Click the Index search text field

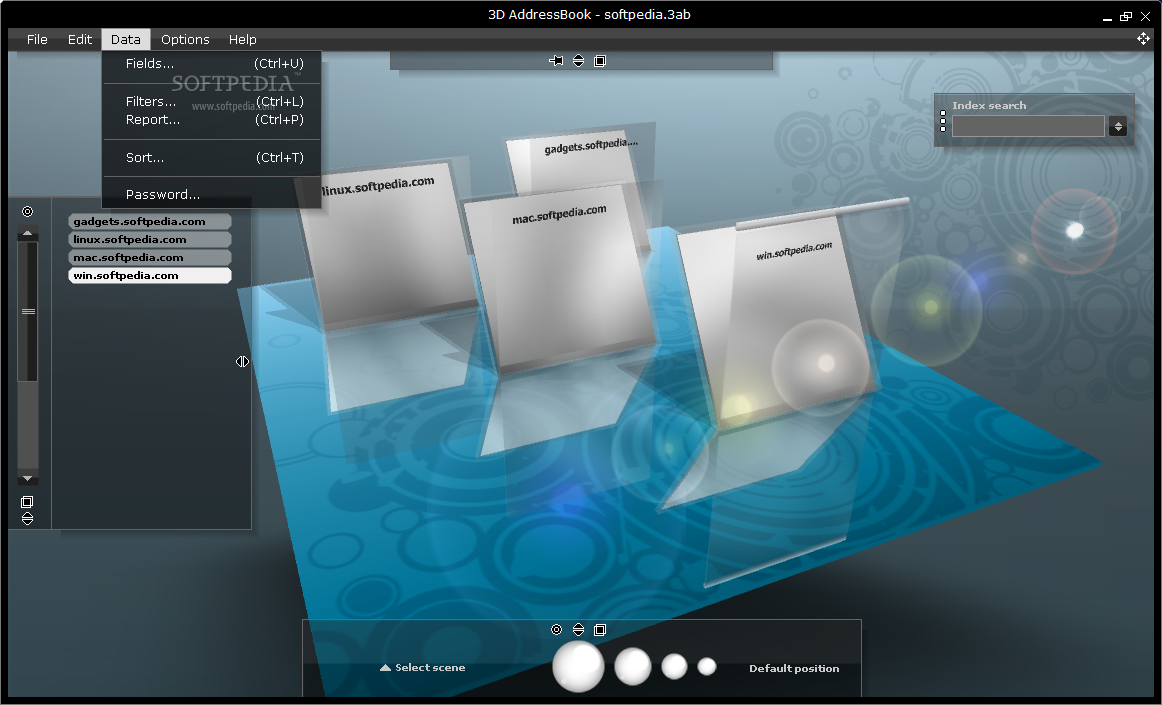pyautogui.click(x=1028, y=126)
